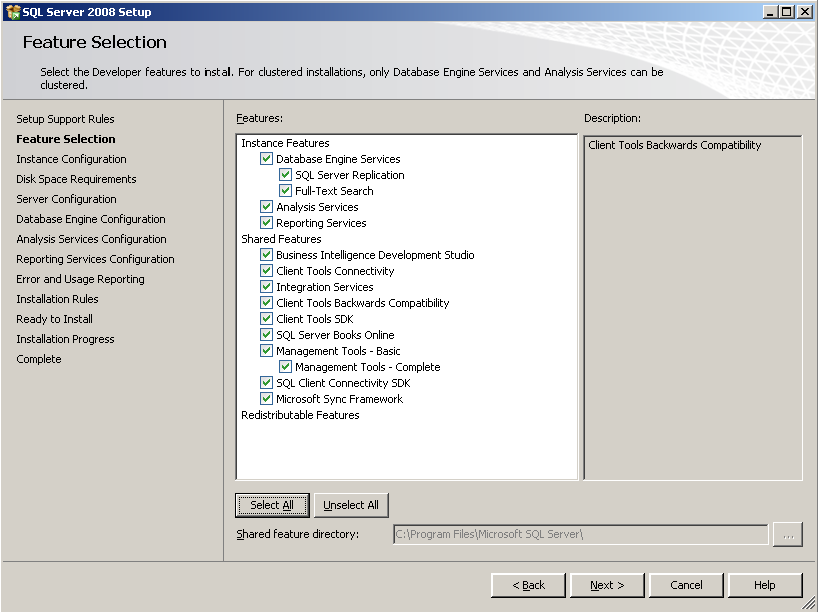818x612 pixels.
Task: Click the Select All button
Action: coord(272,505)
